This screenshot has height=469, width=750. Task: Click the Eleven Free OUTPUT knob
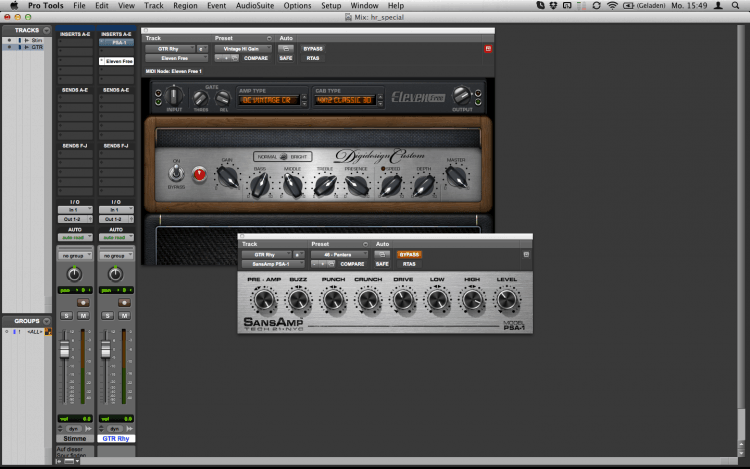[462, 96]
